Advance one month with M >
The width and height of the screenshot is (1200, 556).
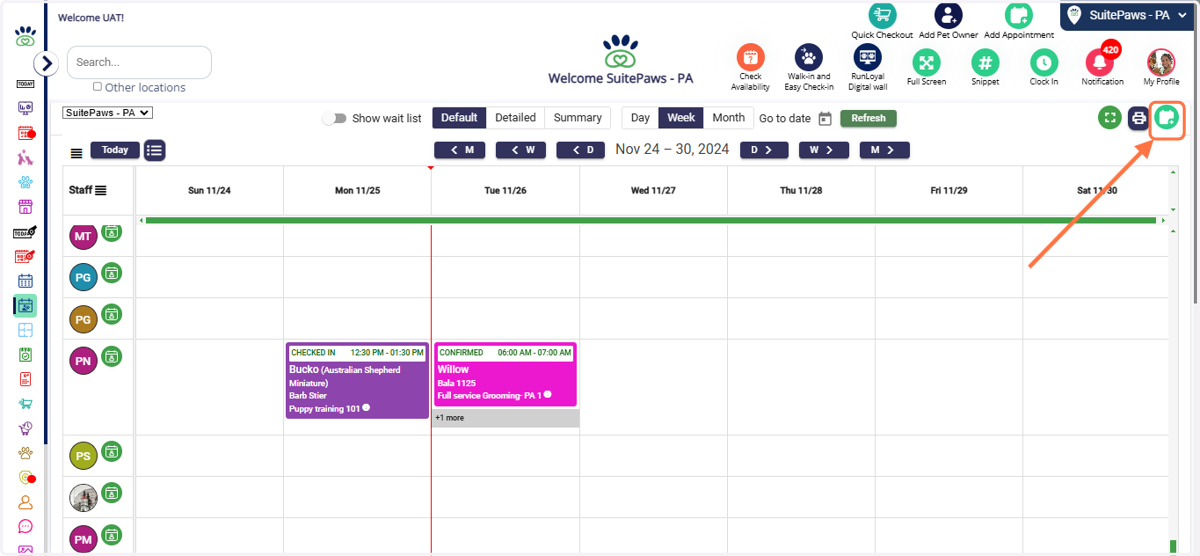pos(884,150)
